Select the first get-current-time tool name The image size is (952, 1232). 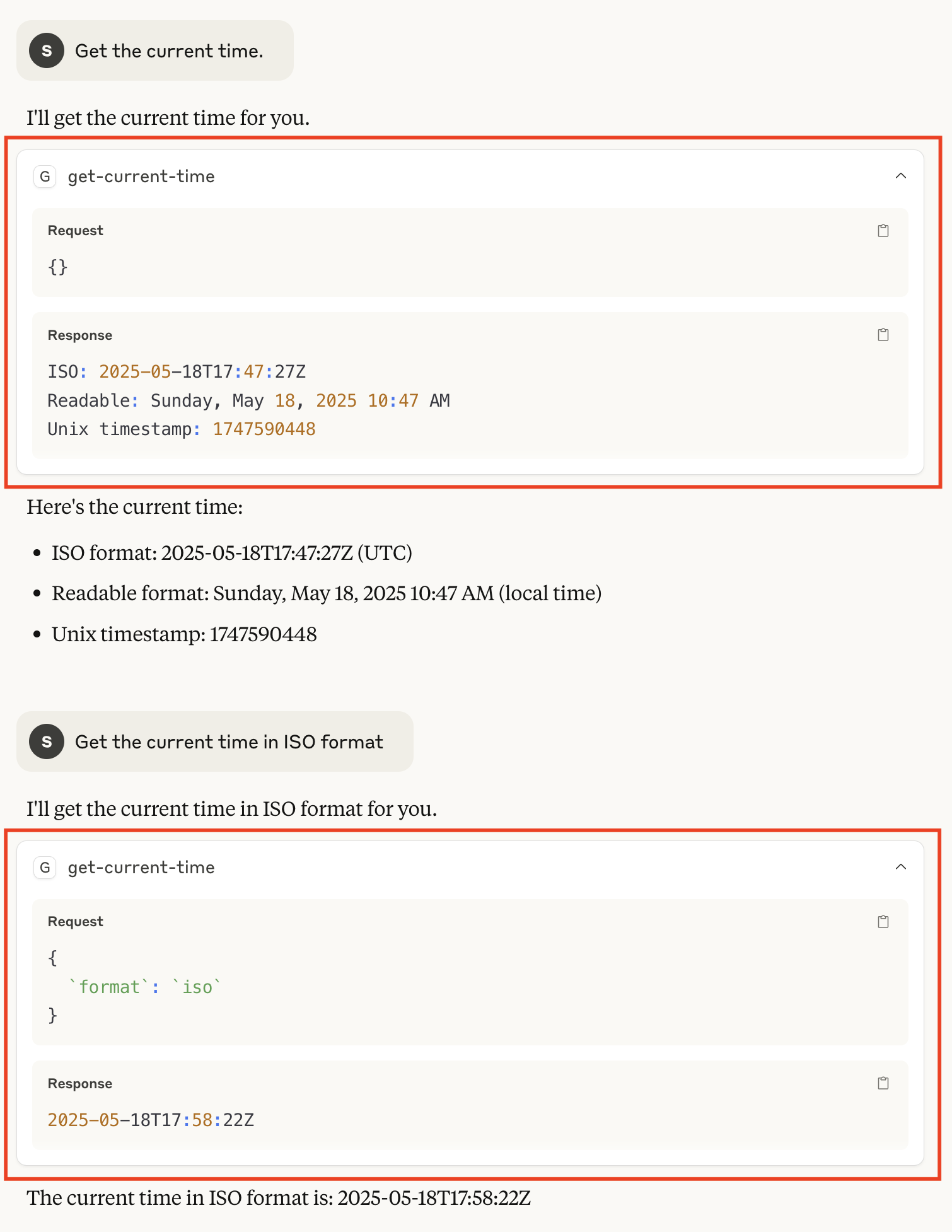coord(141,177)
